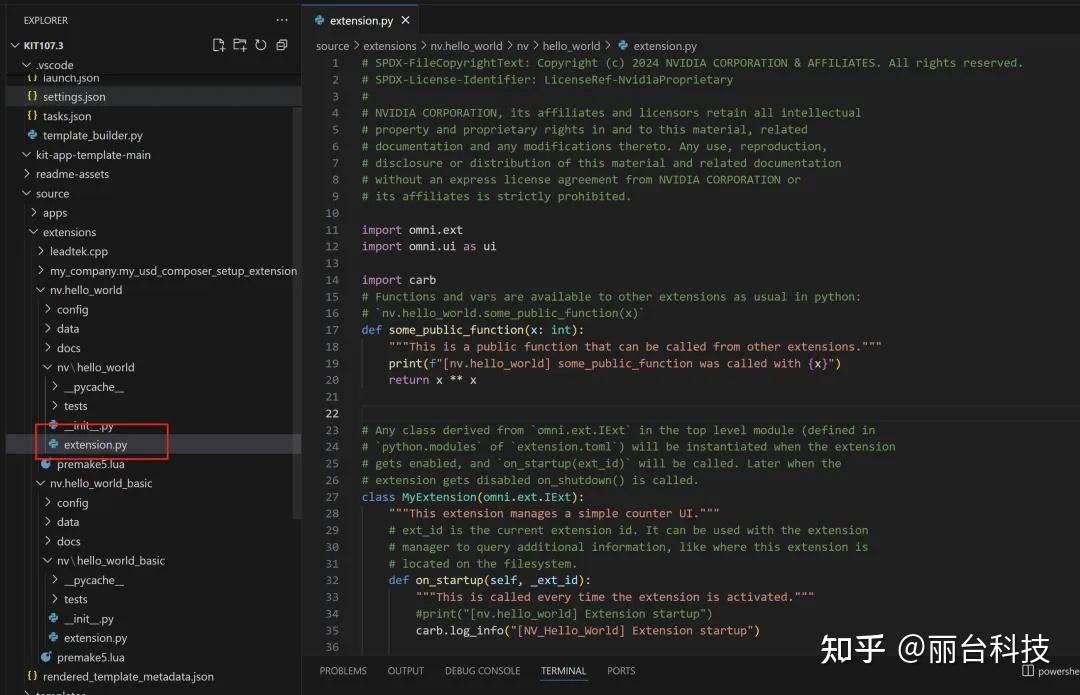Click the Collapse Folders icon in Explorer
The image size is (1080, 695).
(x=282, y=44)
